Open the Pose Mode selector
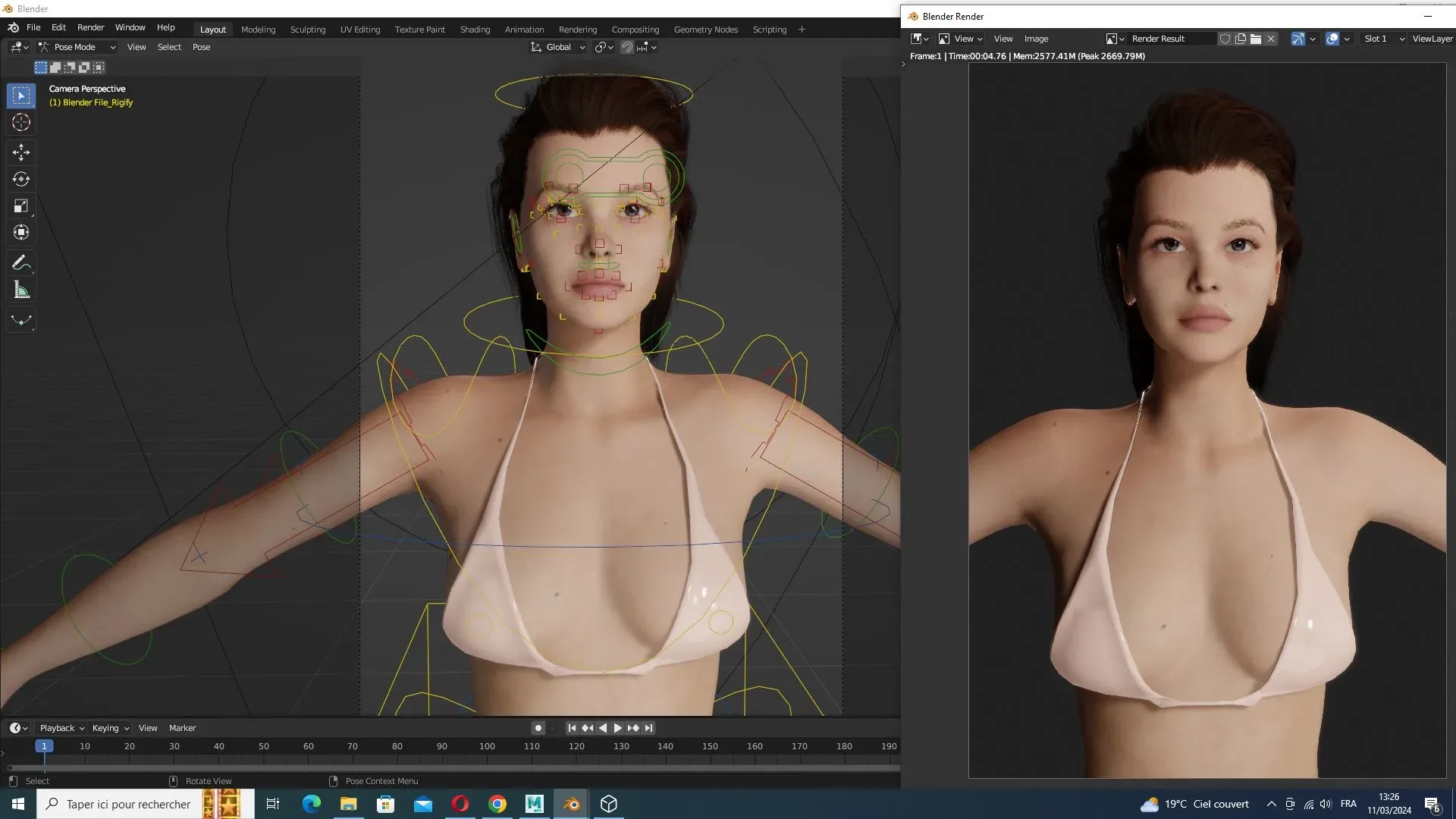The width and height of the screenshot is (1456, 819). pos(76,47)
